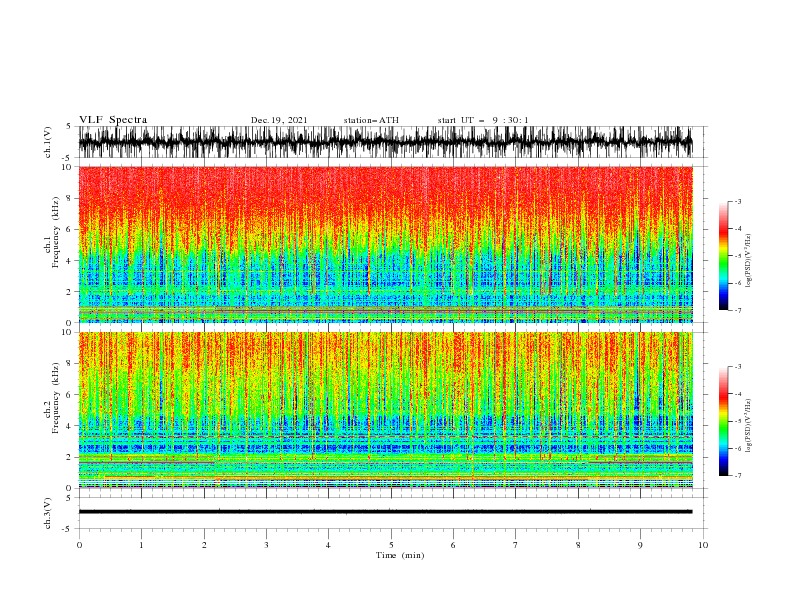Click the upper color scale bar
The width and height of the screenshot is (792, 612).
tap(723, 256)
